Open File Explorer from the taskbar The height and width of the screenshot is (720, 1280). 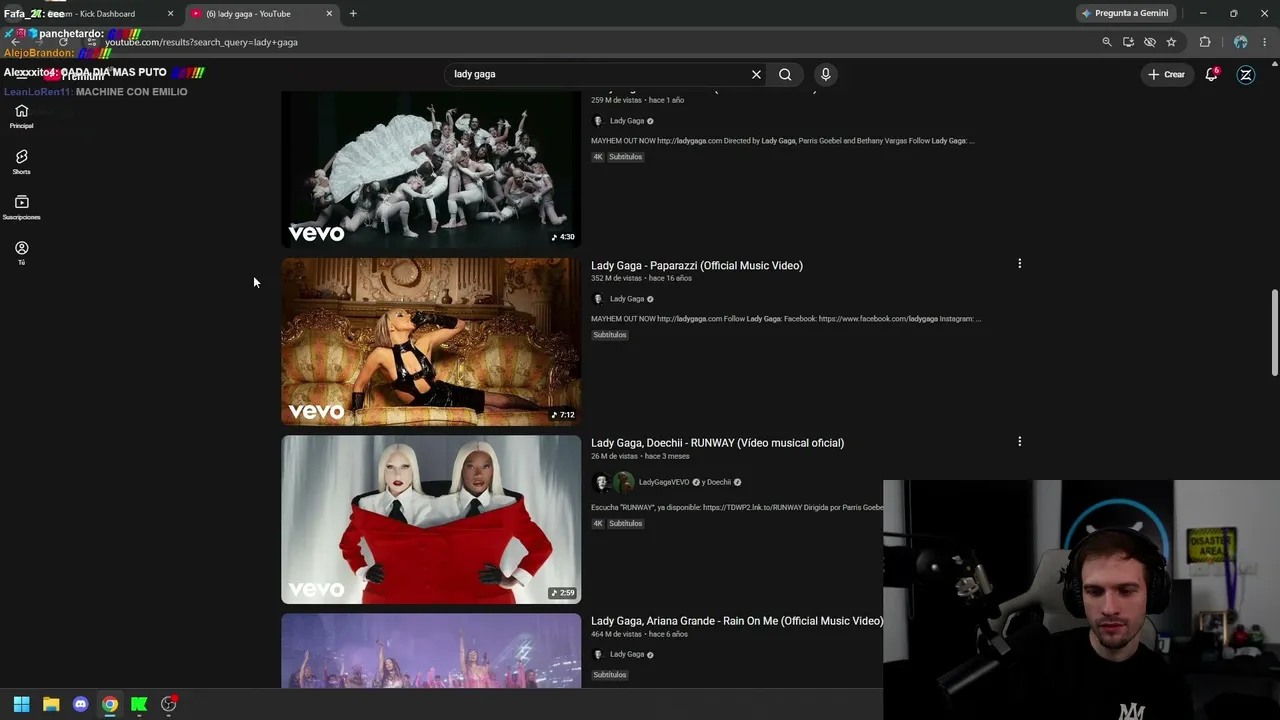[x=51, y=704]
